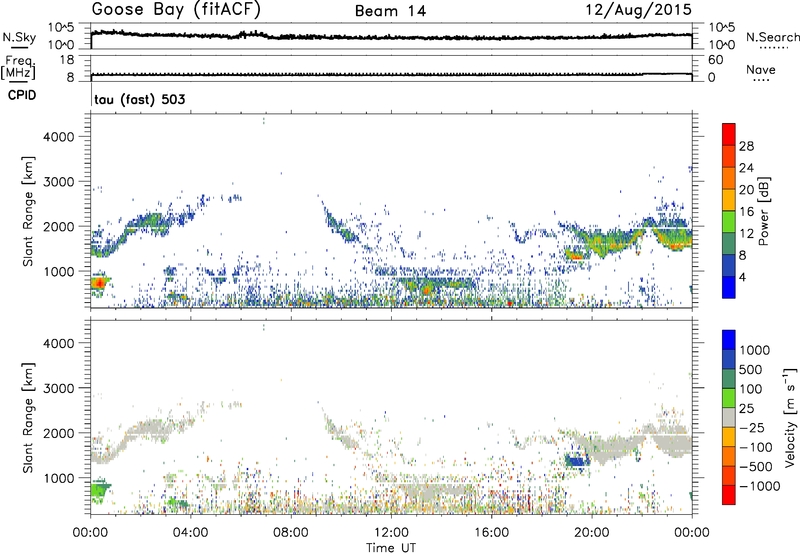This screenshot has height=554, width=800.
Task: Click the 'Freq. [MHz]' axis label
Action: point(18,67)
